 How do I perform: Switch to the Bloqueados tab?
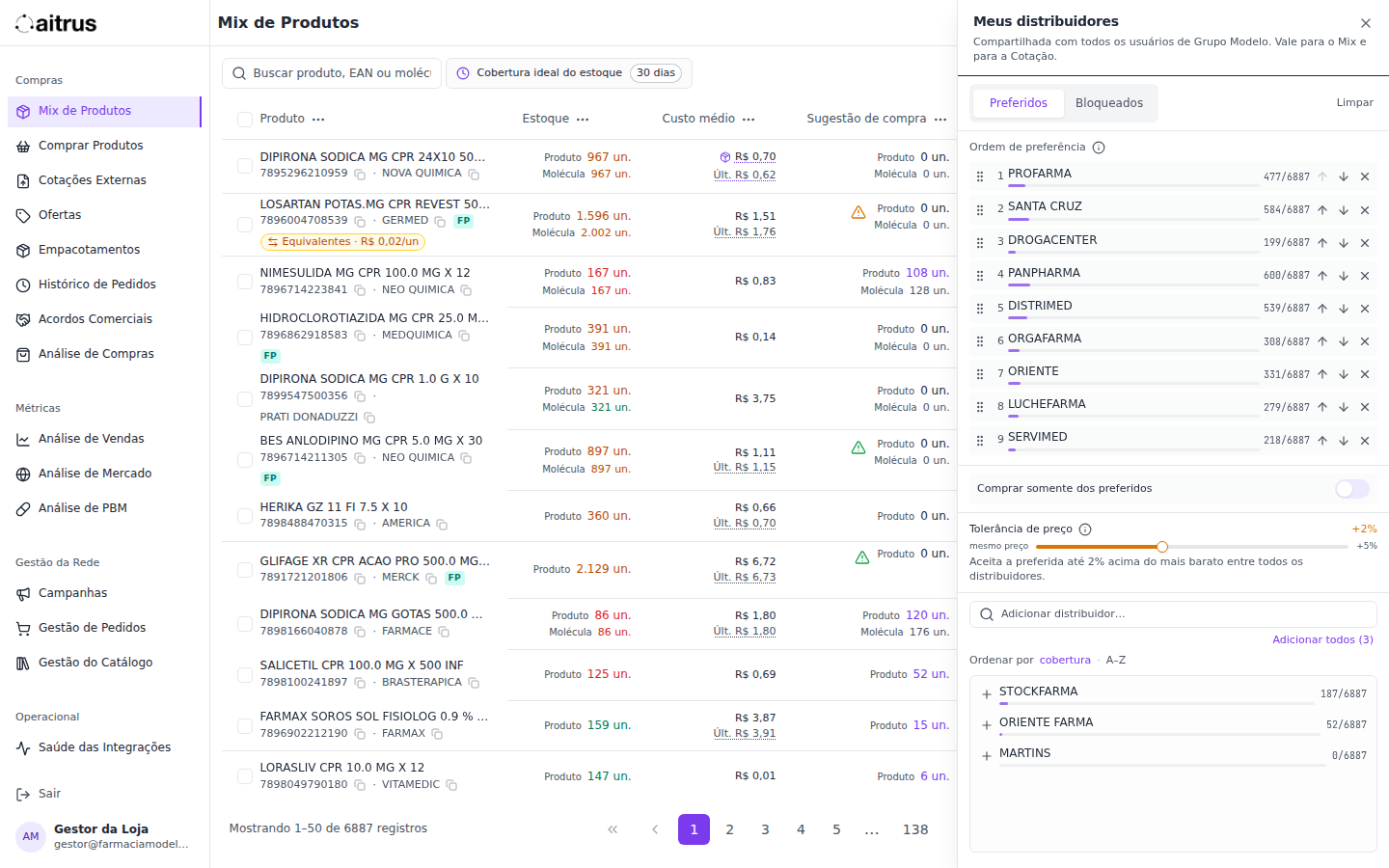coord(1109,103)
